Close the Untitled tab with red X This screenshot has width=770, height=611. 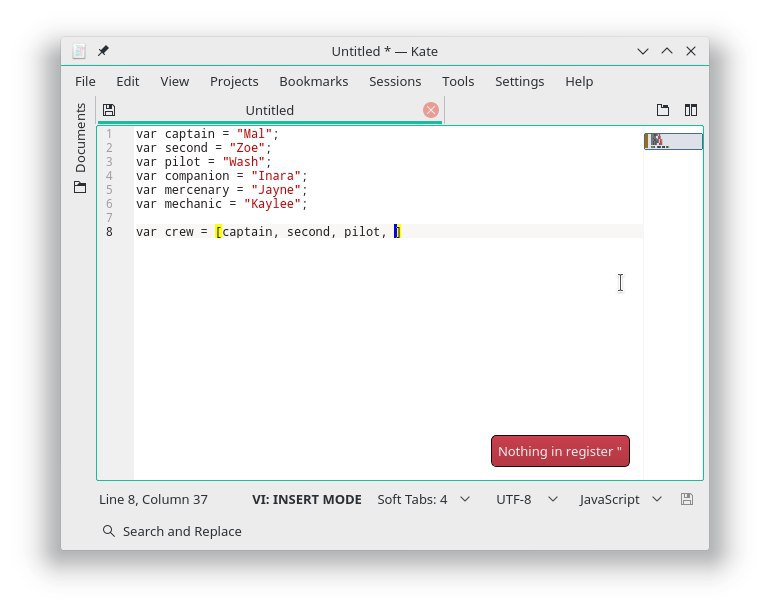pyautogui.click(x=431, y=110)
